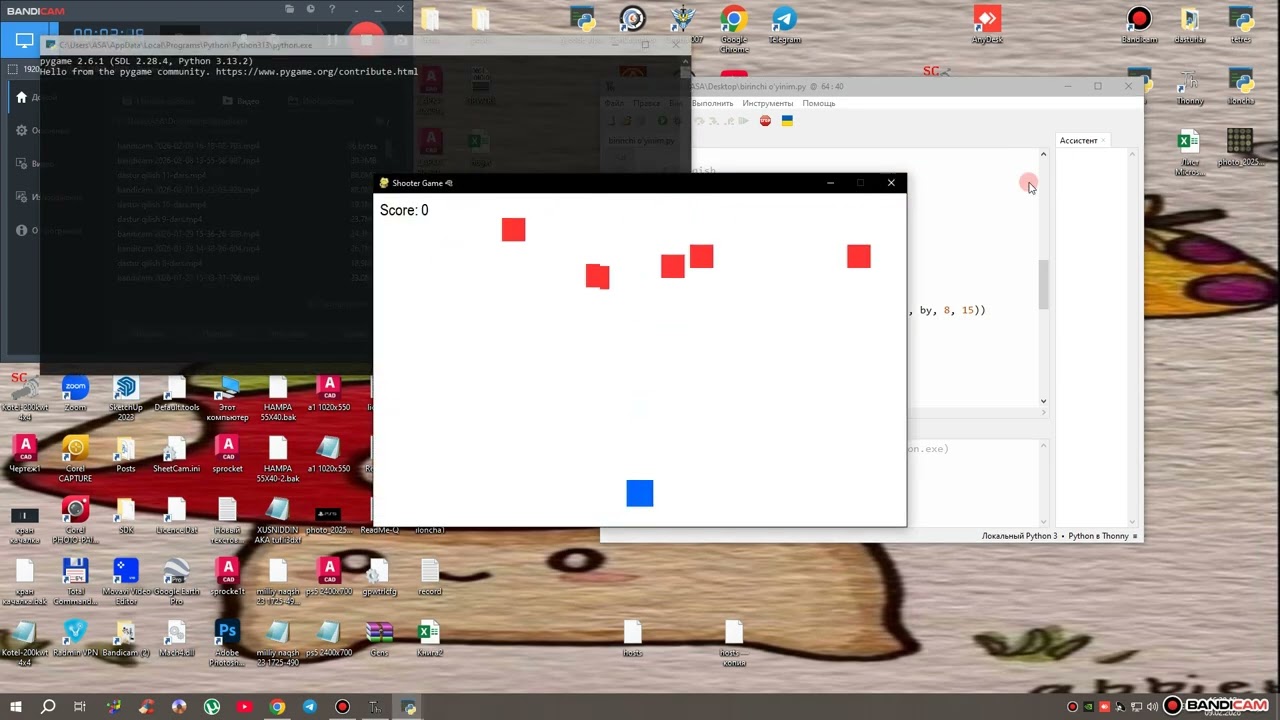Select the sprocket CAD file
Image resolution: width=1280 pixels, height=720 pixels.
(x=228, y=454)
